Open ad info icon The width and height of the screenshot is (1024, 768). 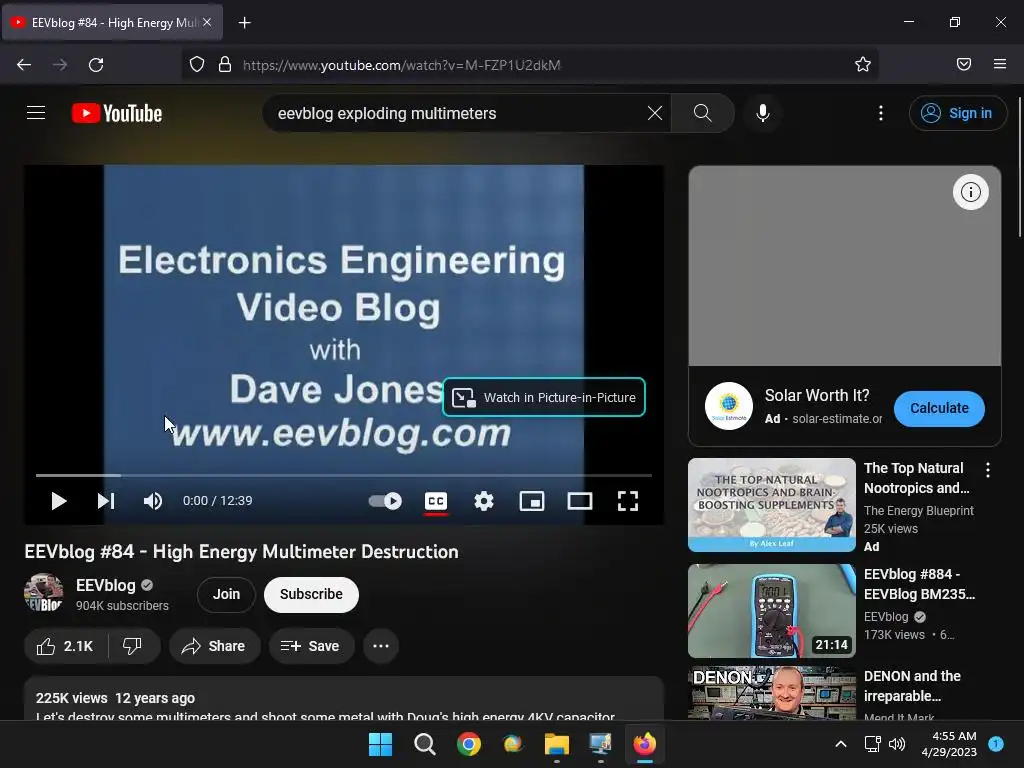tap(970, 192)
